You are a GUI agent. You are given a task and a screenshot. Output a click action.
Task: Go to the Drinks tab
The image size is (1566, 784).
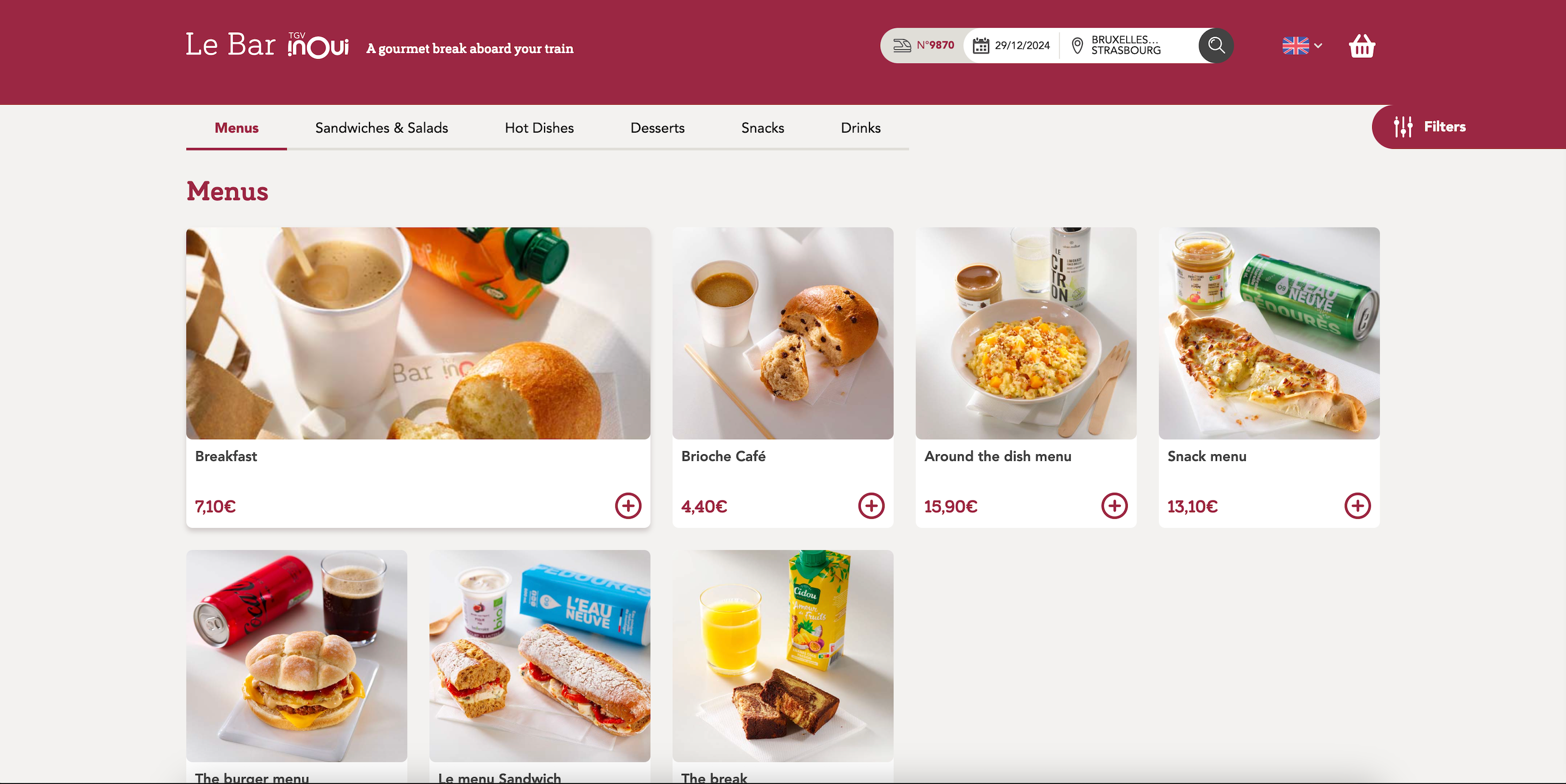(860, 128)
